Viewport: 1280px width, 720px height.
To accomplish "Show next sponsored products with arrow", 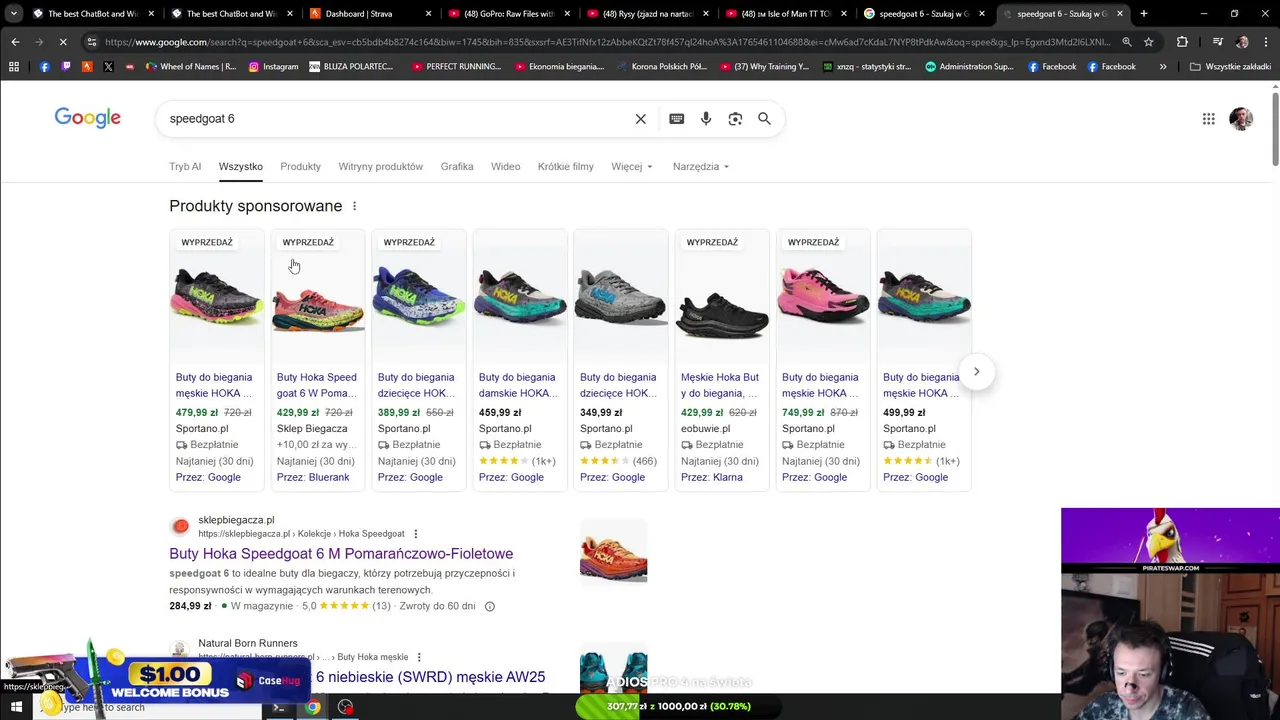I will pos(977,372).
